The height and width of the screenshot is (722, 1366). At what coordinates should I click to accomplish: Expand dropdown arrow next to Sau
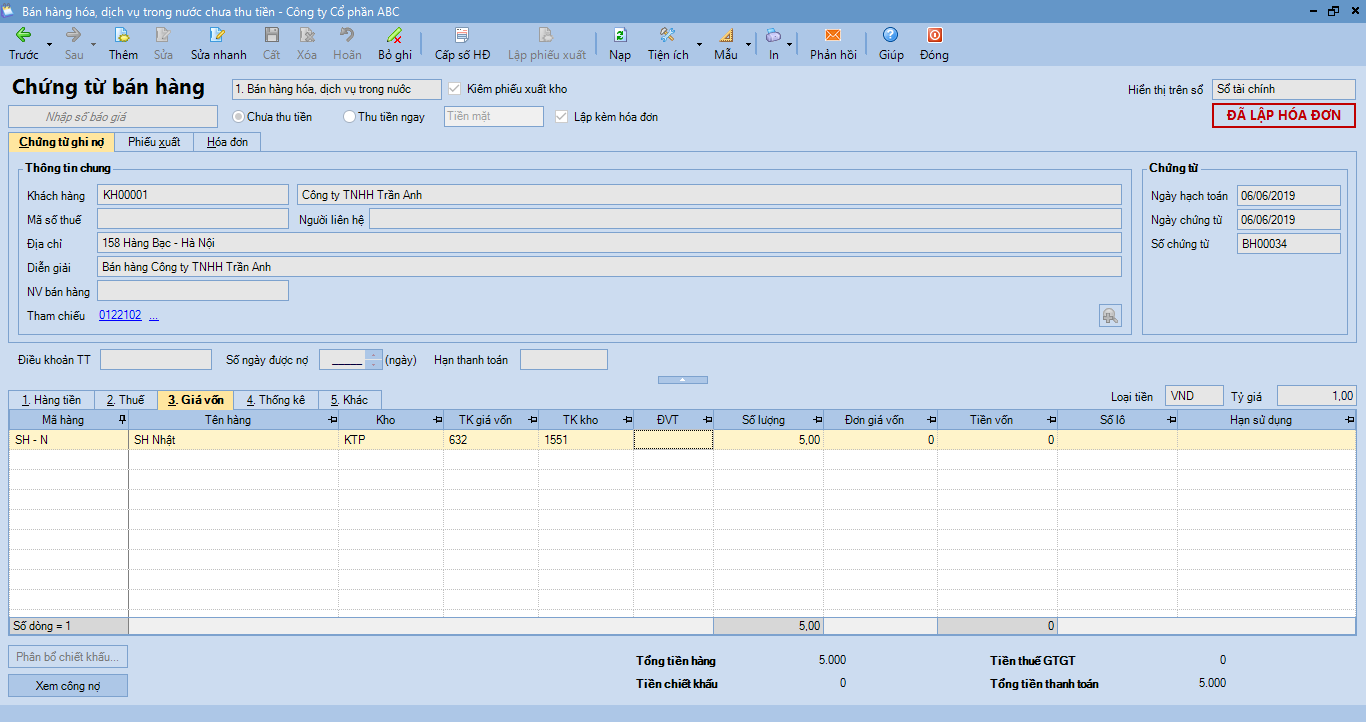click(94, 44)
